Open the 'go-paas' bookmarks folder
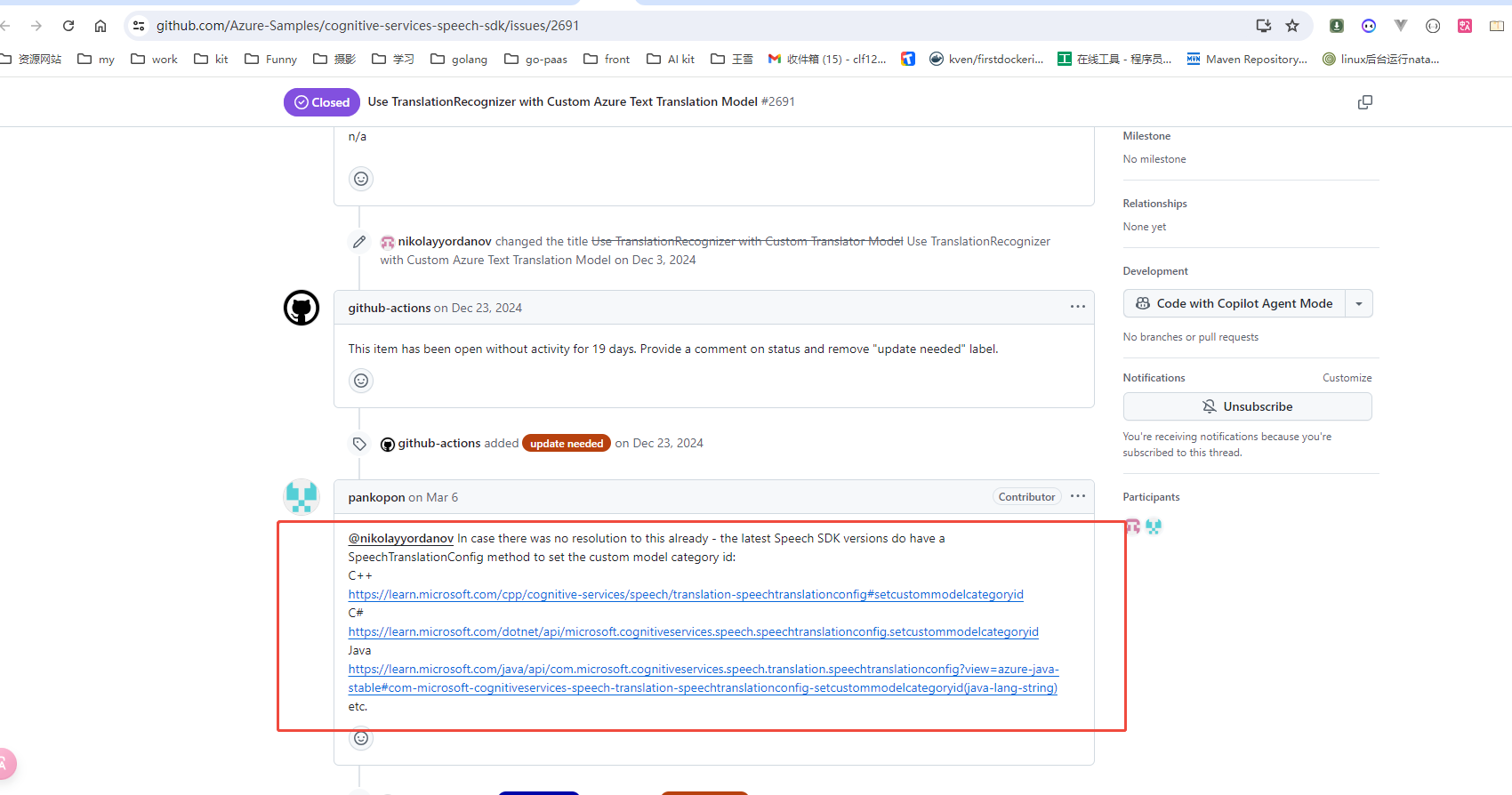Screen dimensions: 1512x795 [535, 59]
